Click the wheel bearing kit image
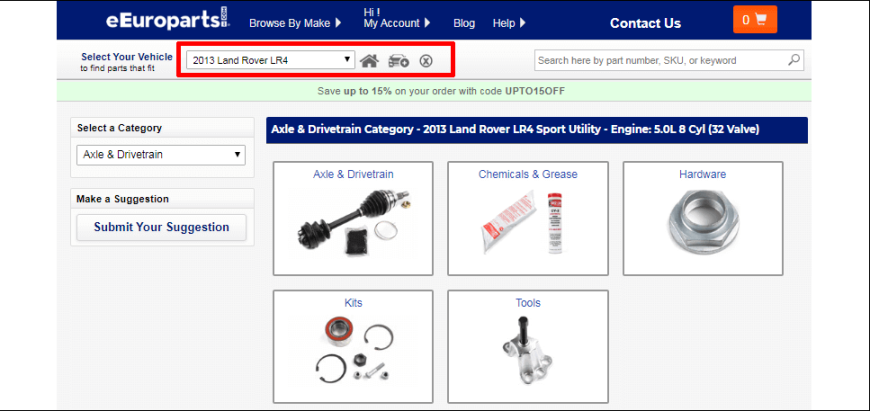Viewport: 870px width, 411px height. 355,350
